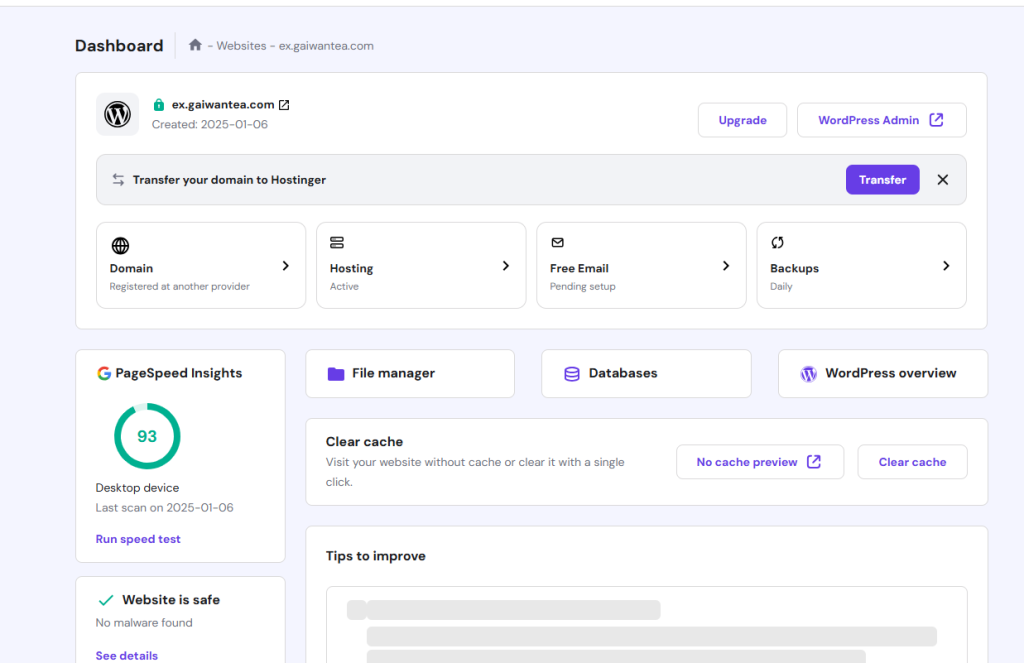Open the File manager tile
The width and height of the screenshot is (1024, 663).
click(x=410, y=374)
